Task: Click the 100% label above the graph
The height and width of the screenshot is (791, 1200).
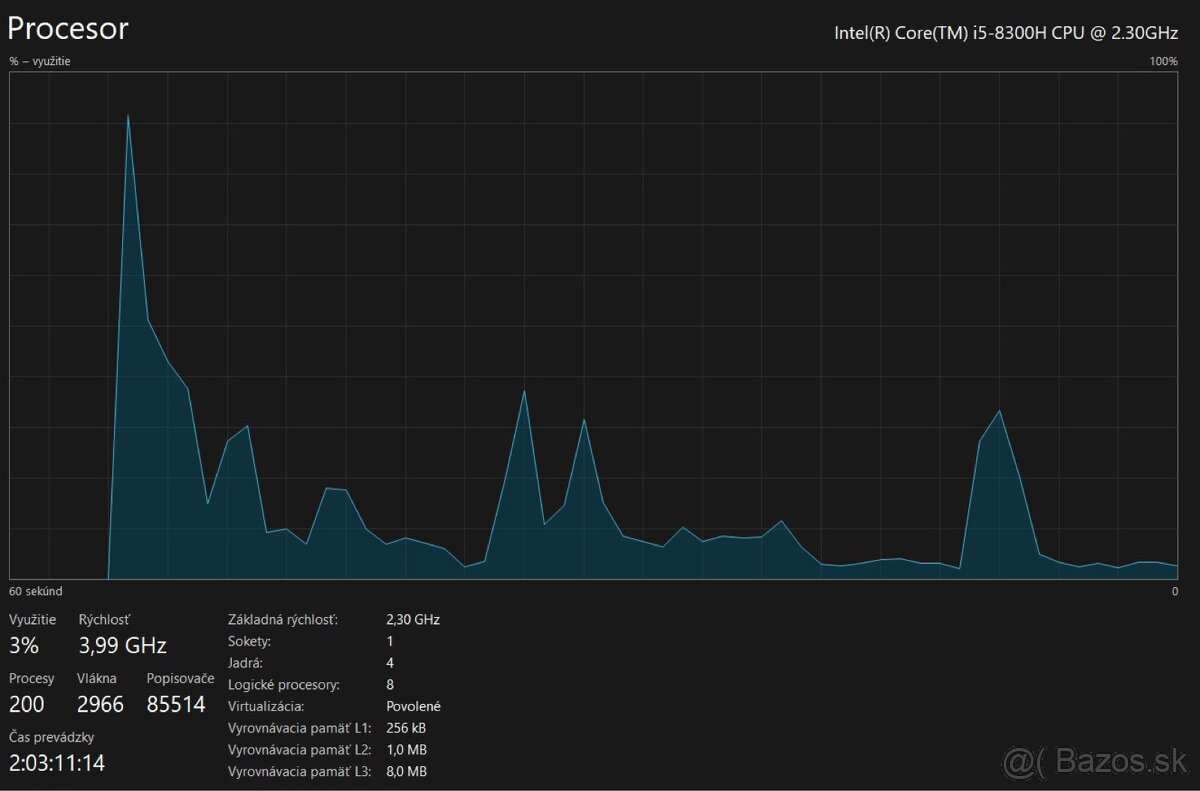Action: pyautogui.click(x=1163, y=61)
